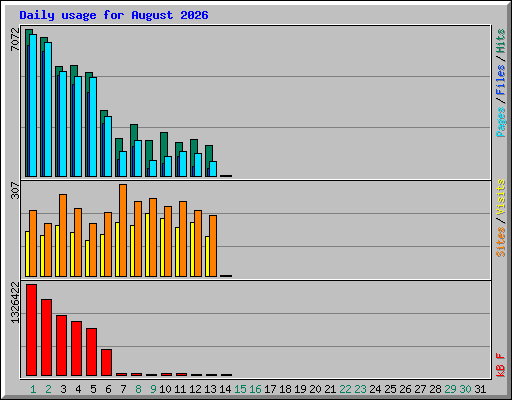Click day 19 on the x-axis
Screen dimensions: 512x400
tap(300, 389)
